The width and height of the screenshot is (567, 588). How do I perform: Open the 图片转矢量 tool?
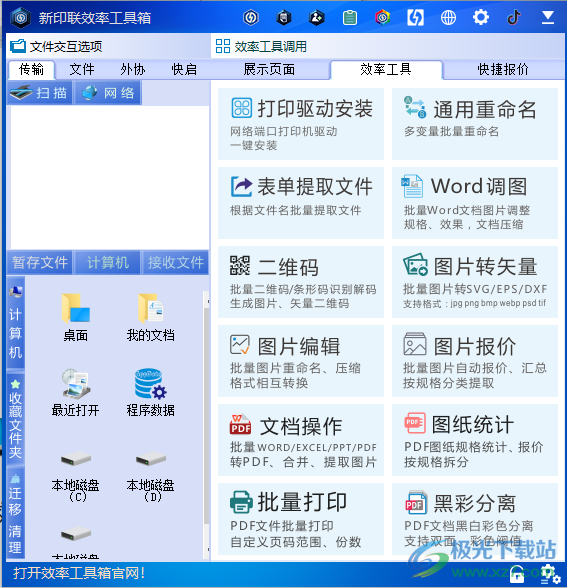(475, 282)
